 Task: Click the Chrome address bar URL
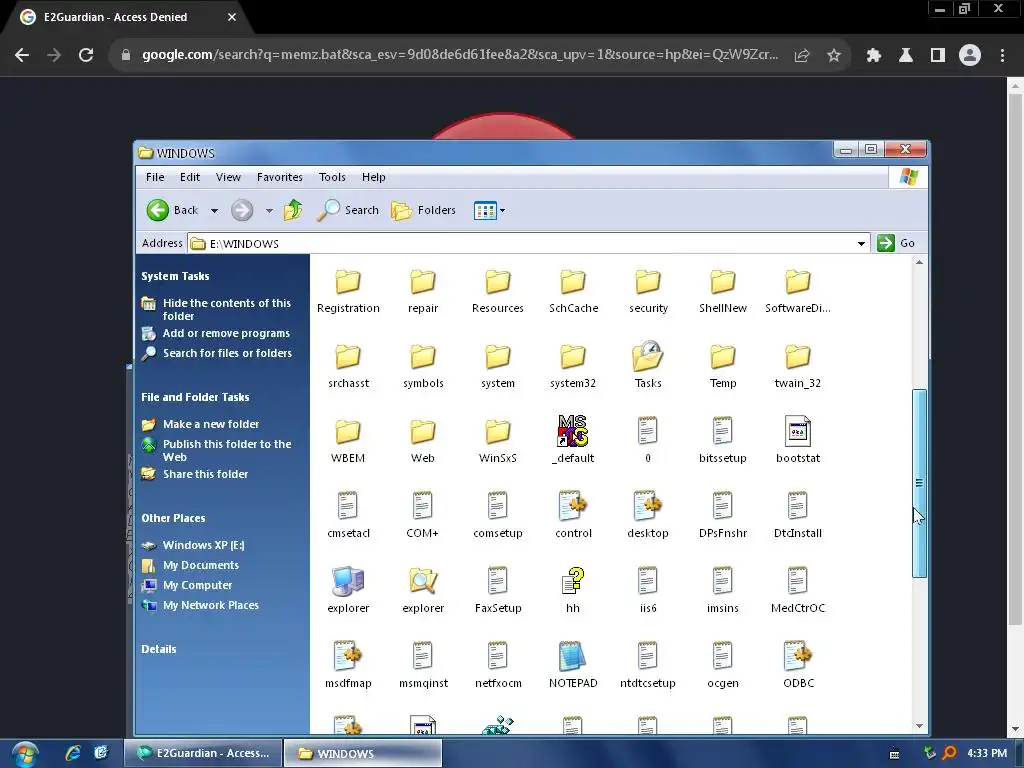(x=460, y=55)
